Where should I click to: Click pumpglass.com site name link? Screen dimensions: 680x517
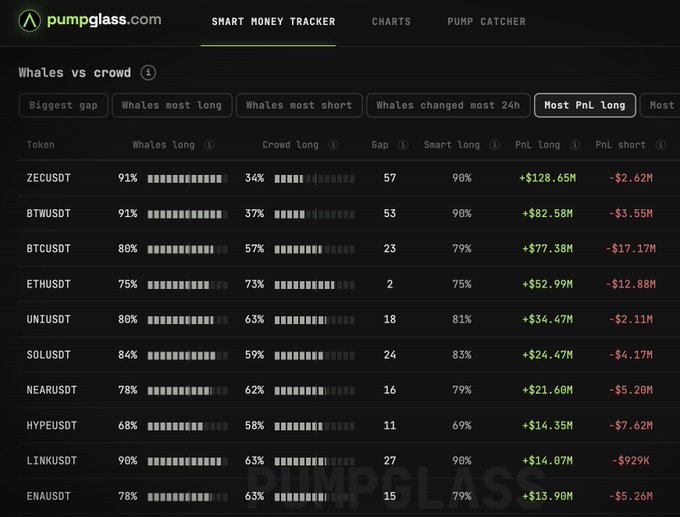tap(104, 20)
